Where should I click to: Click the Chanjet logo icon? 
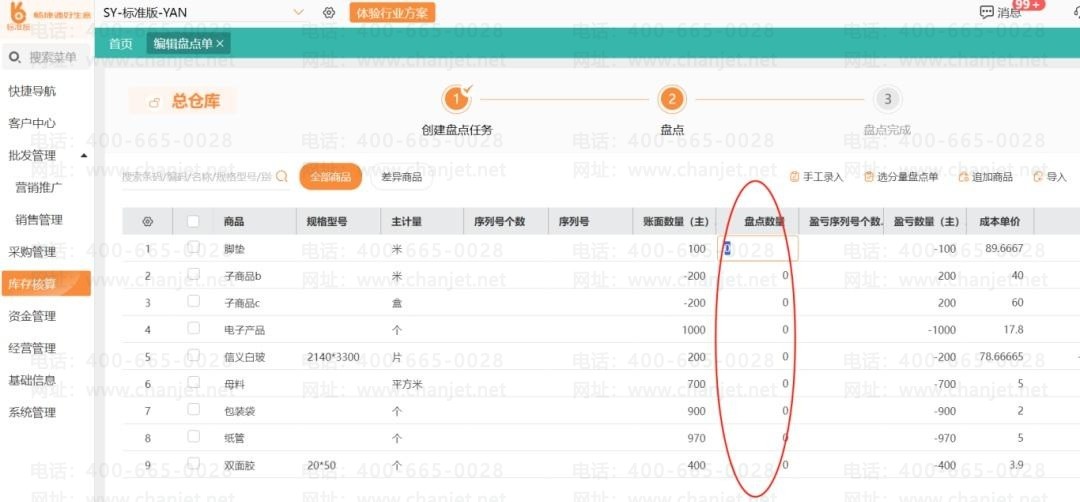point(17,14)
